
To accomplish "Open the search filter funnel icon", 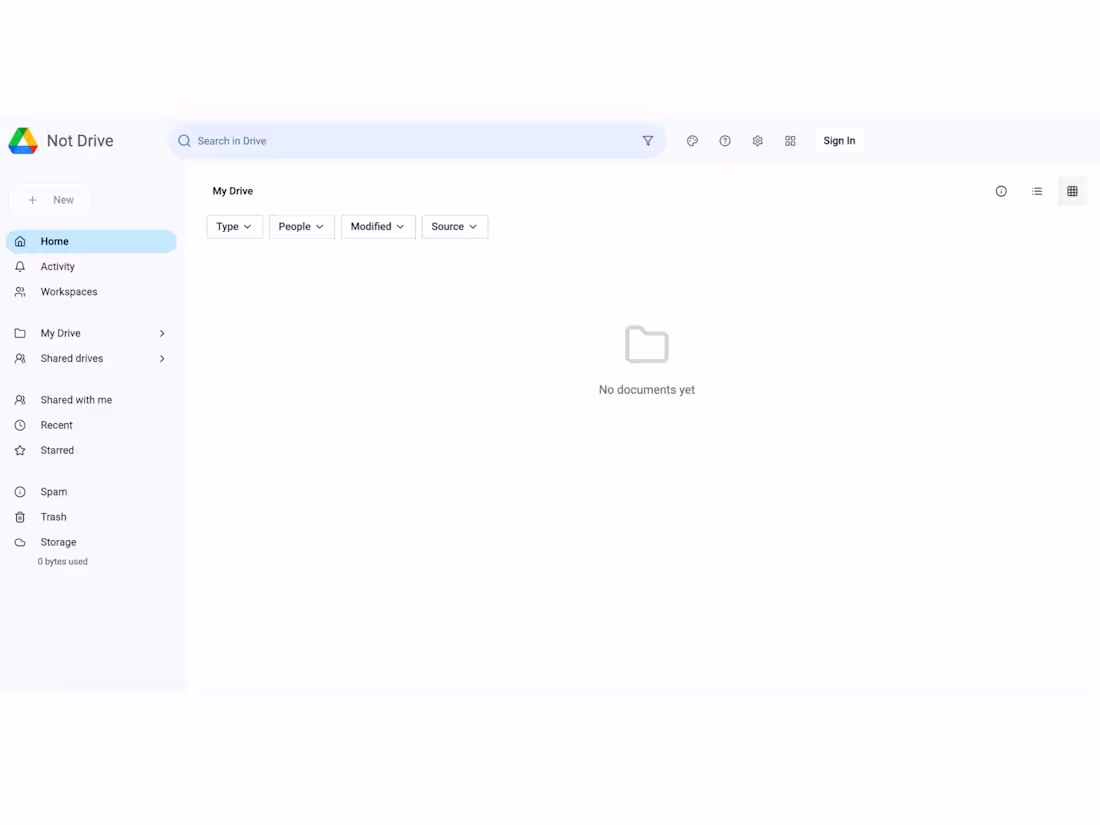I will click(648, 140).
